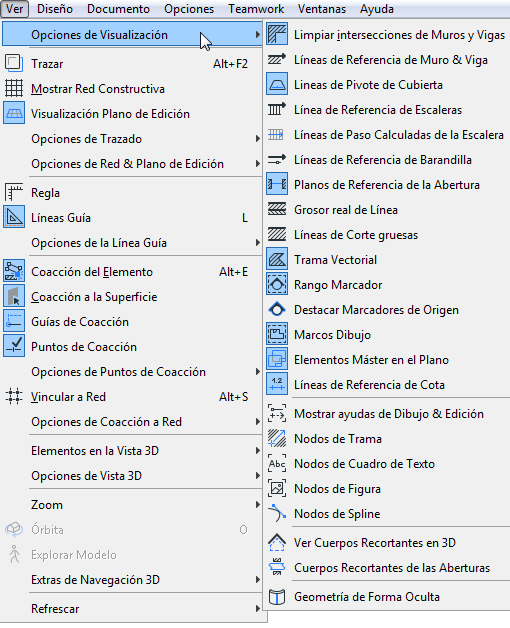
Task: Click the Nodos de Spline icon
Action: pos(277,513)
